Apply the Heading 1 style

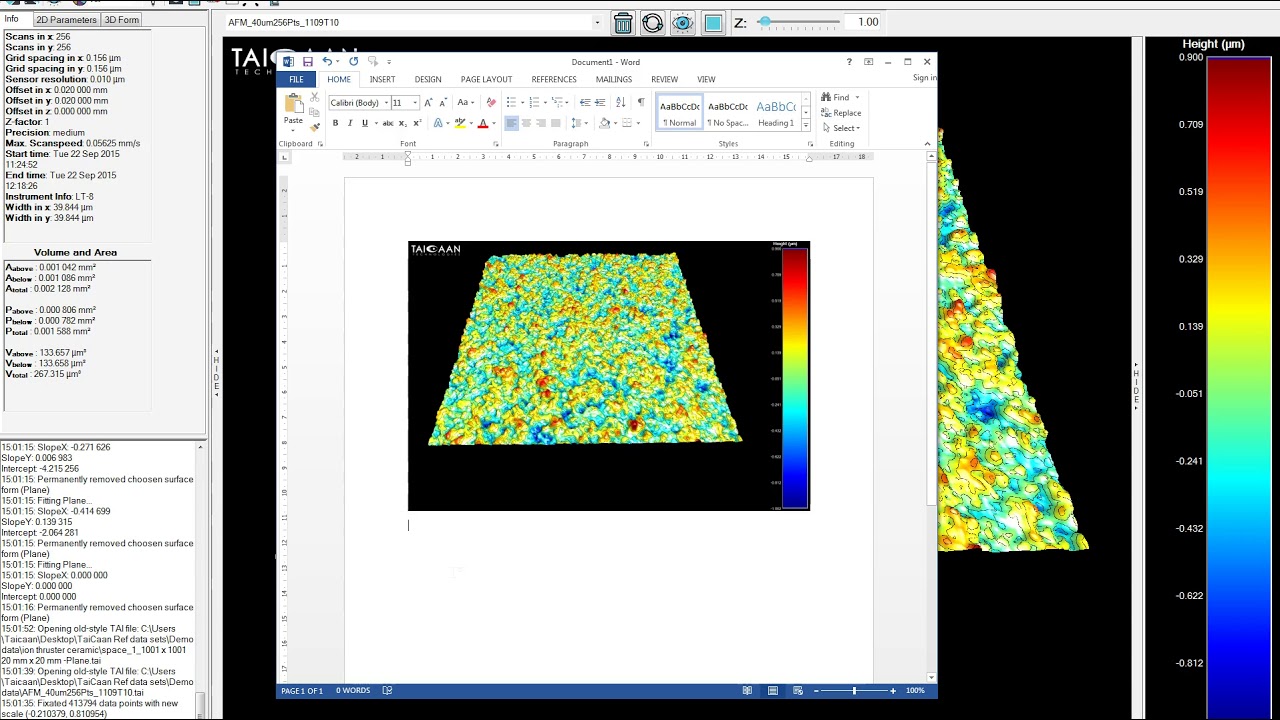776,112
